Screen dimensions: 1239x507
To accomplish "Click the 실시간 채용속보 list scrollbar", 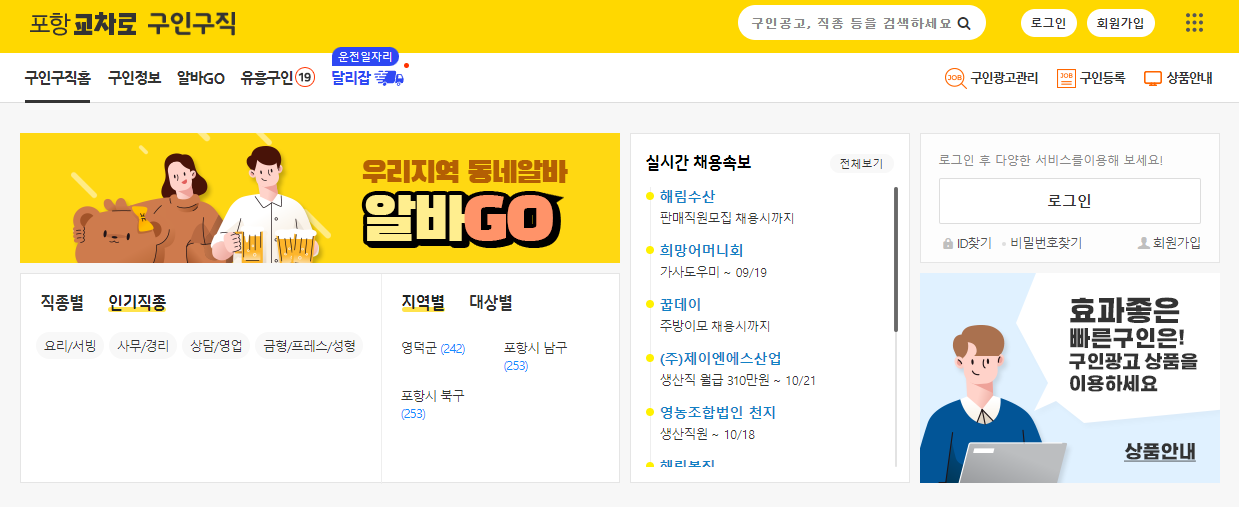I will coord(895,260).
